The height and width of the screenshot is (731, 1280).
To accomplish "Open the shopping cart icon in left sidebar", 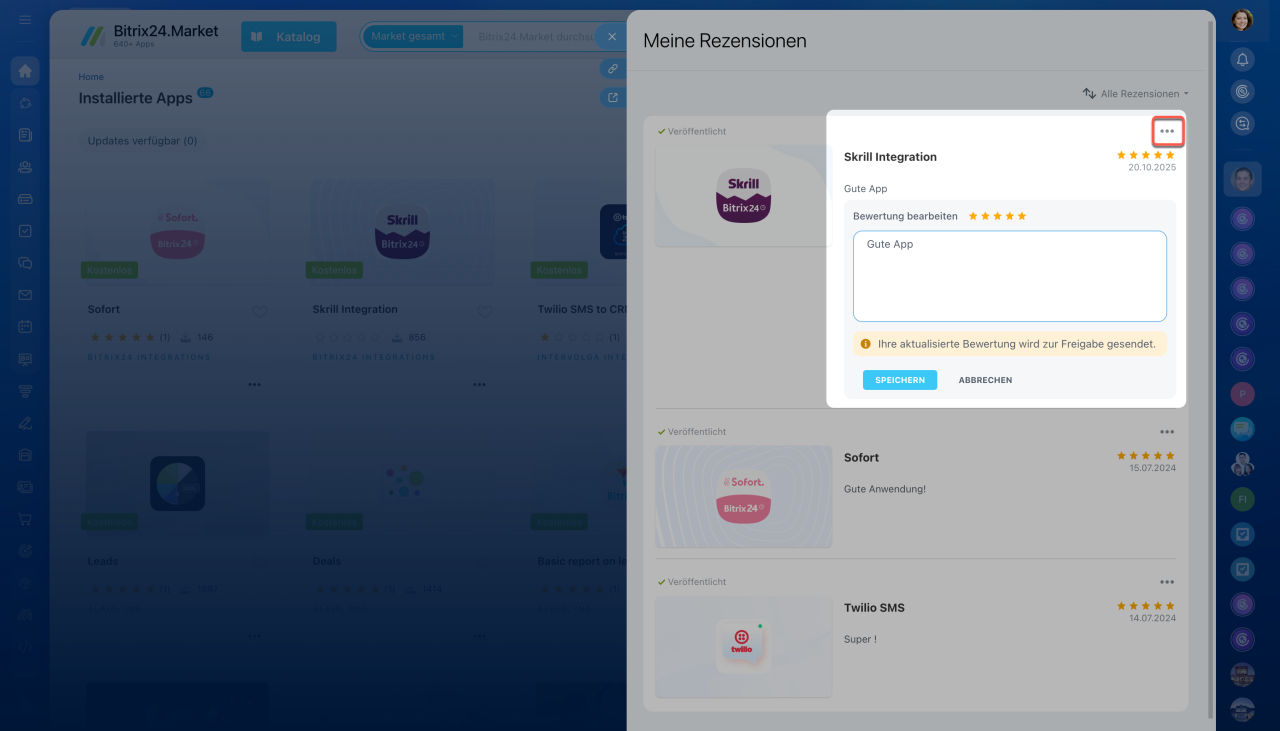I will (x=25, y=519).
